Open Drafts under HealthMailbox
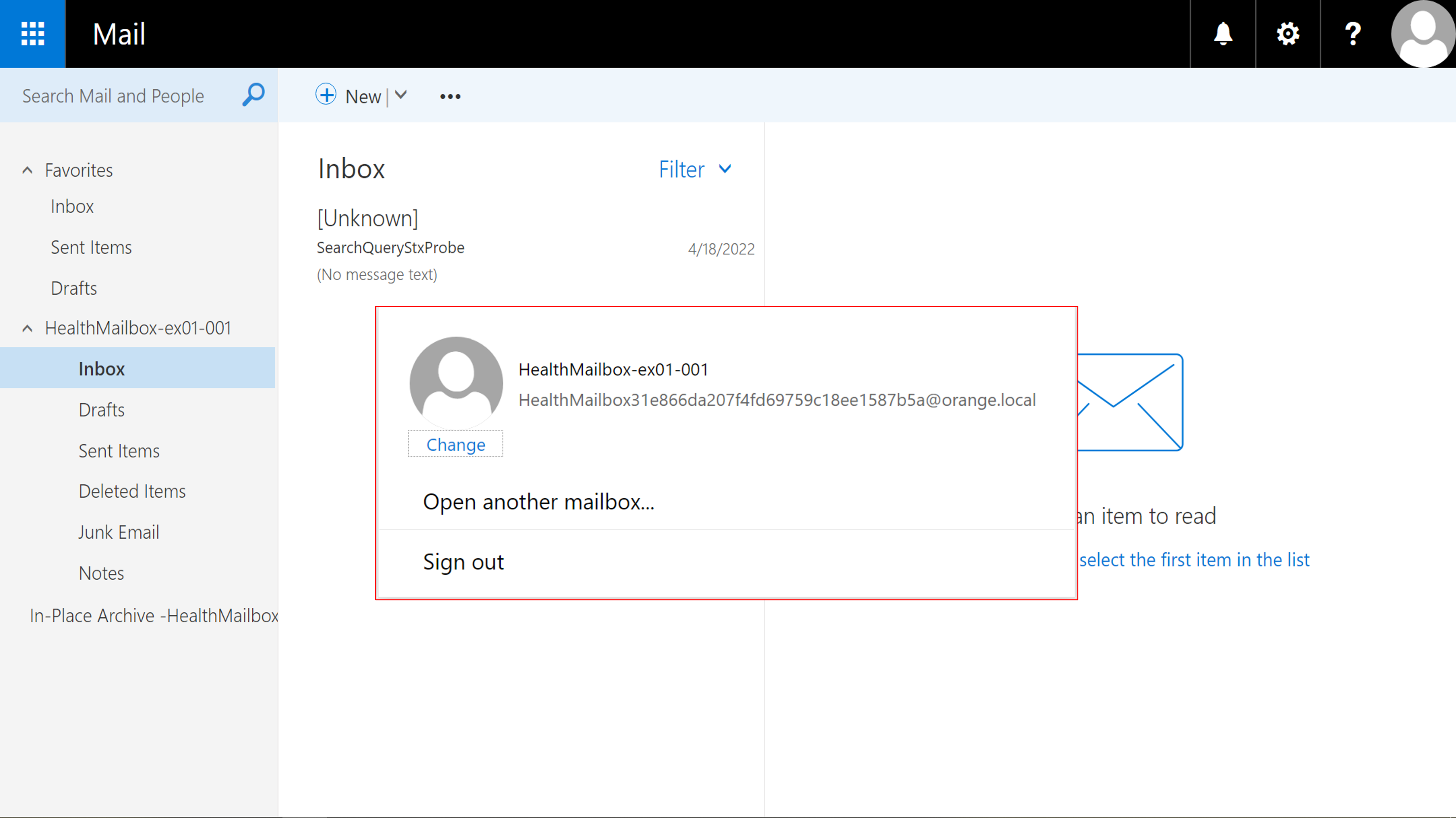 101,409
